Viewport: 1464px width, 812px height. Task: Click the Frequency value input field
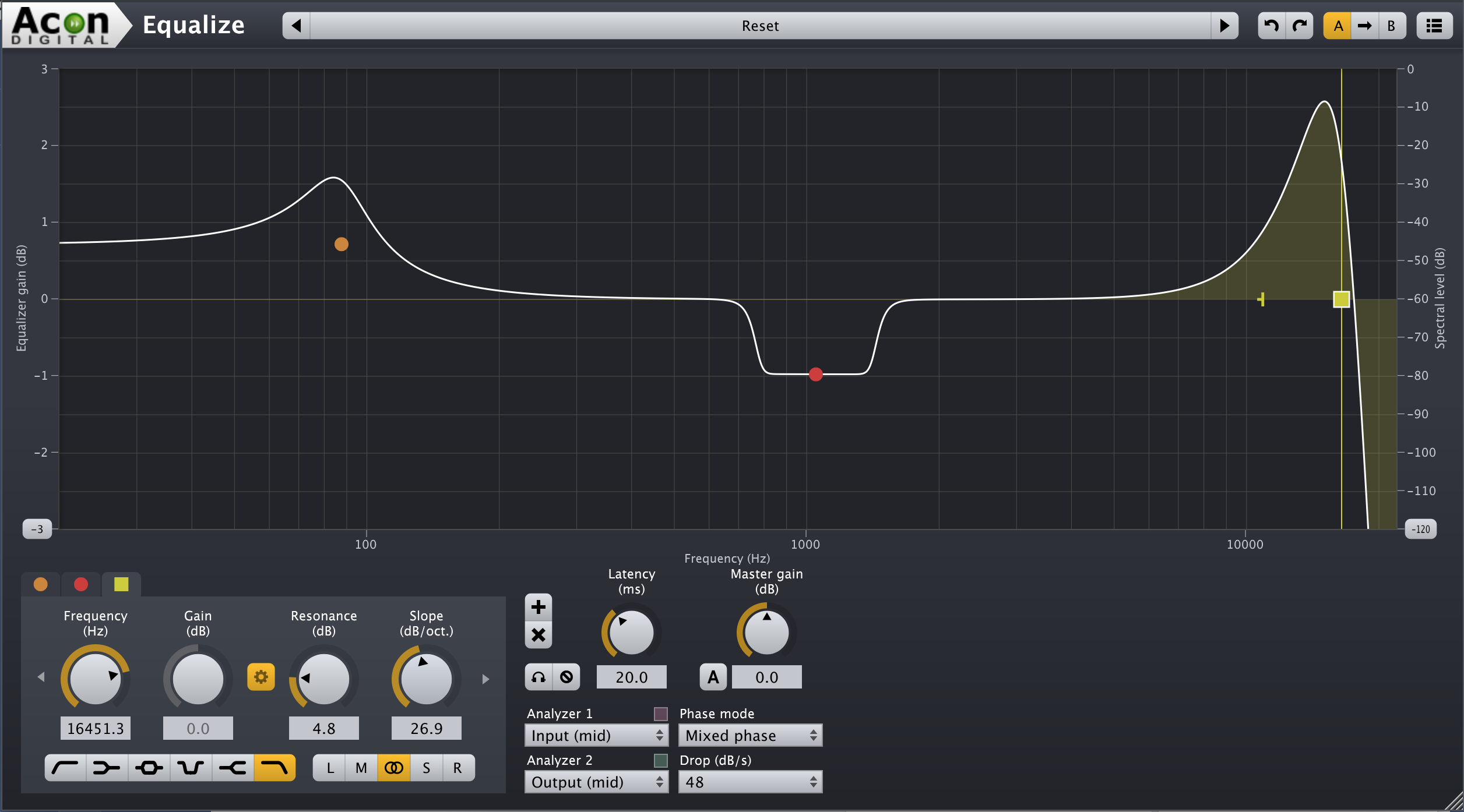pyautogui.click(x=96, y=728)
